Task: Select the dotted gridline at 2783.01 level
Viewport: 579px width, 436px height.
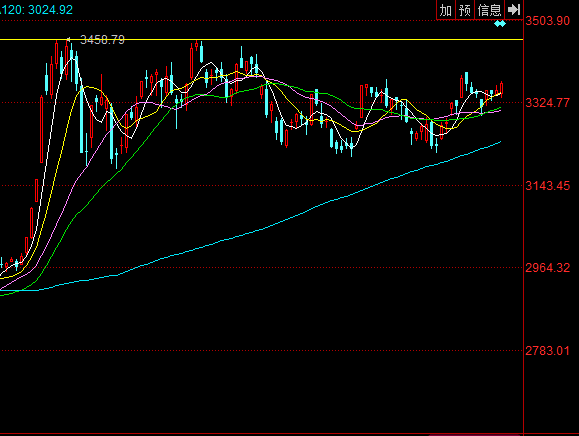Action: click(x=261, y=351)
